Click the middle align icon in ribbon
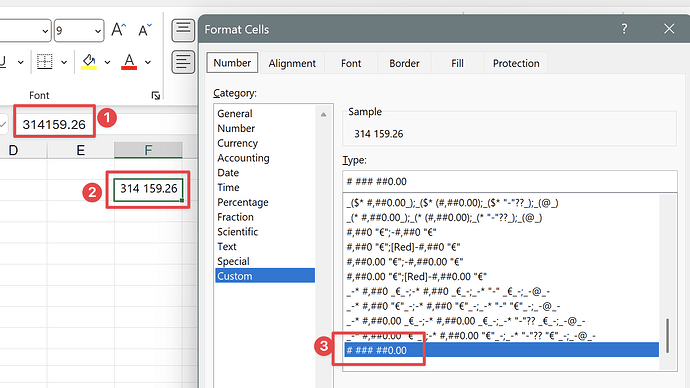Screen dimensions: 690x388 pos(183,30)
